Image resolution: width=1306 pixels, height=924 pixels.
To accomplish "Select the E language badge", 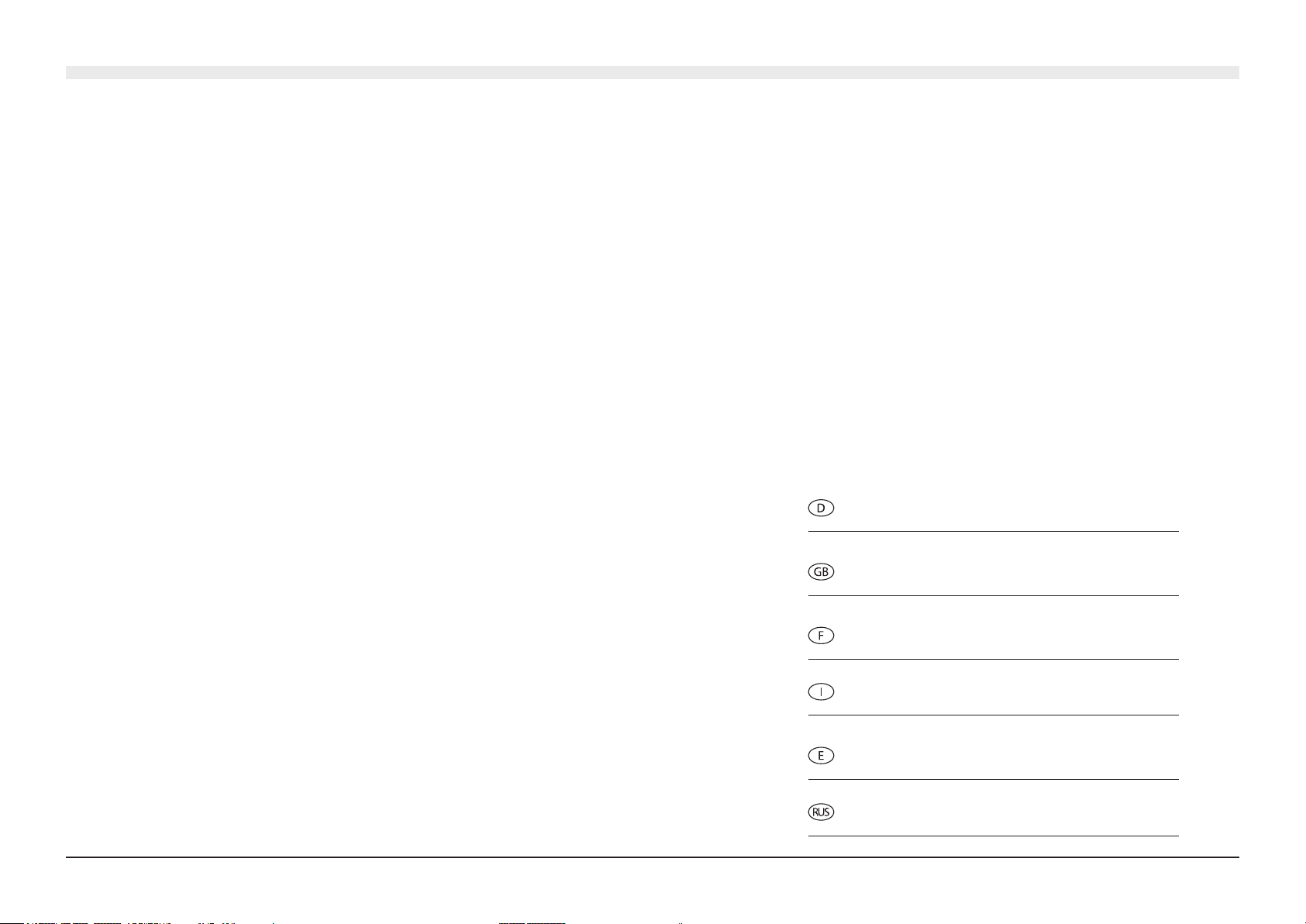I will 821,755.
